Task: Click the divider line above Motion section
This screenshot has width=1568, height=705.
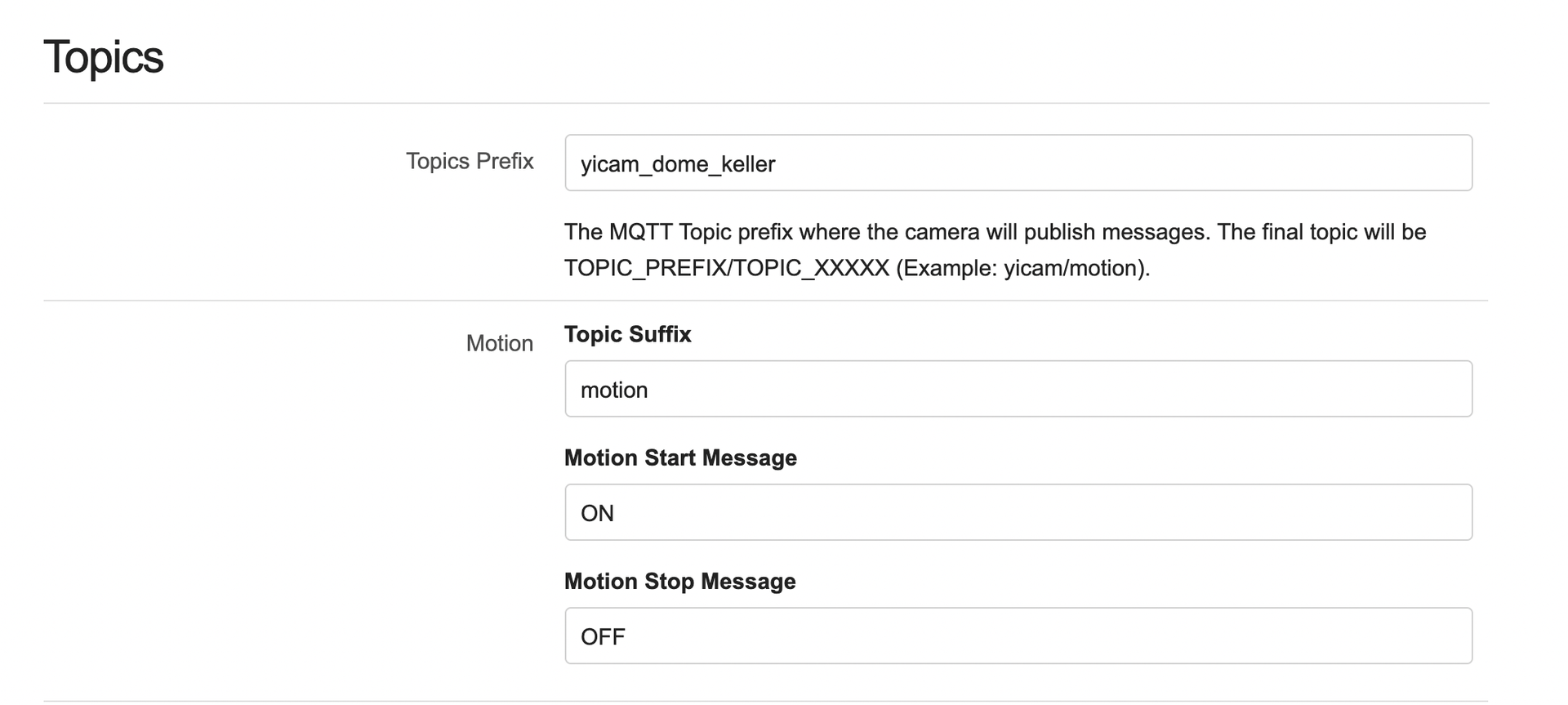Action: click(x=766, y=301)
